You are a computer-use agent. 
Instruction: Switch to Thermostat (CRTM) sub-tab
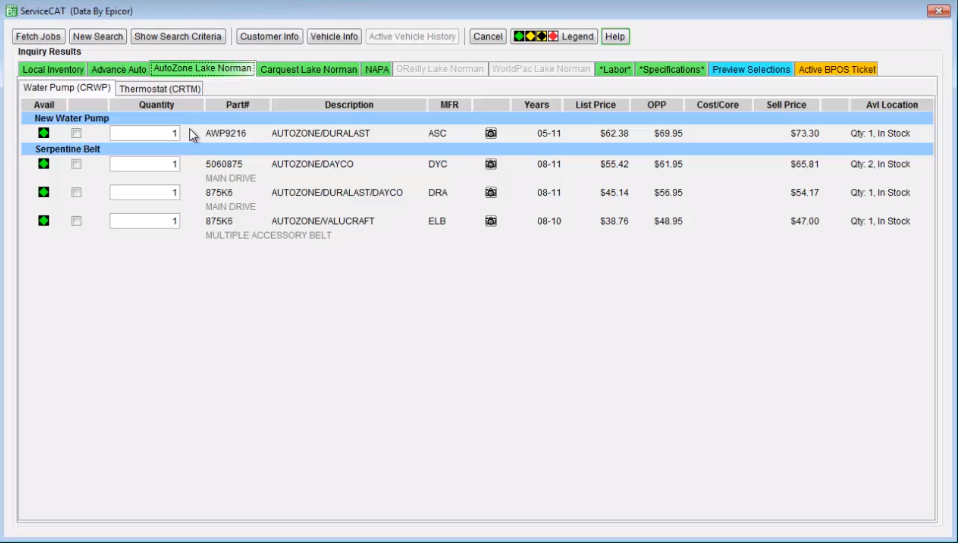coord(160,89)
